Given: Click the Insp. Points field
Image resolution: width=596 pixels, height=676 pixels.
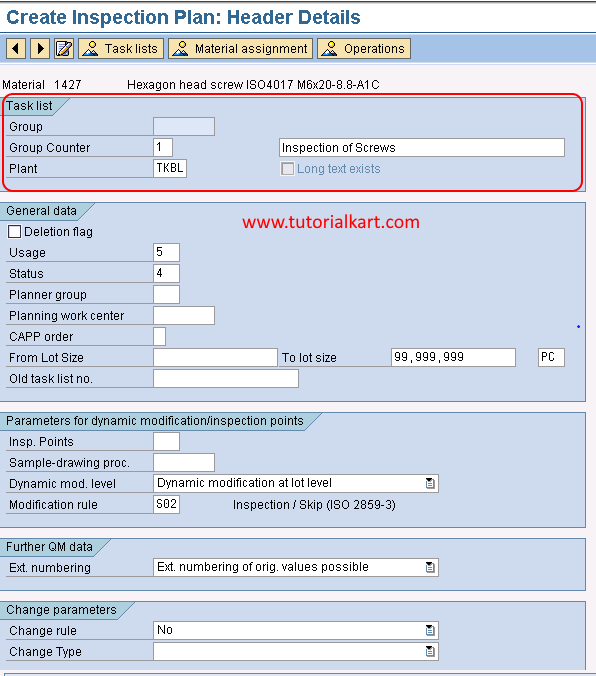Looking at the screenshot, I should tap(166, 441).
